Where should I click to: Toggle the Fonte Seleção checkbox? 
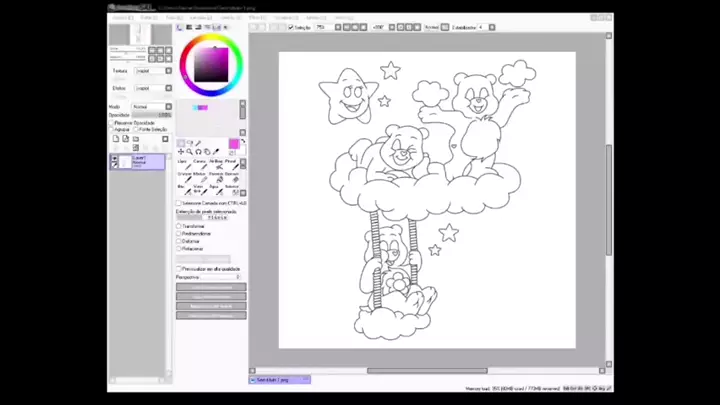click(x=136, y=129)
